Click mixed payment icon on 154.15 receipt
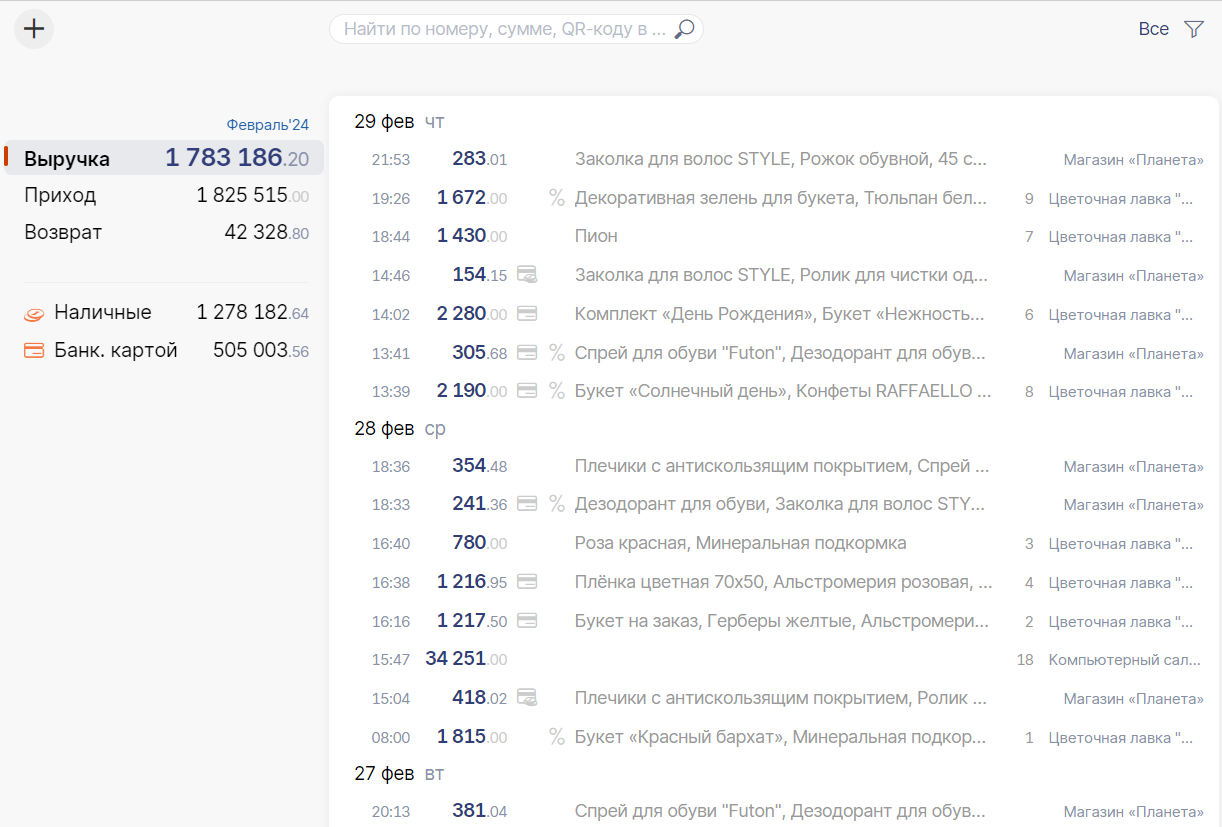This screenshot has height=827, width=1222. coord(527,275)
